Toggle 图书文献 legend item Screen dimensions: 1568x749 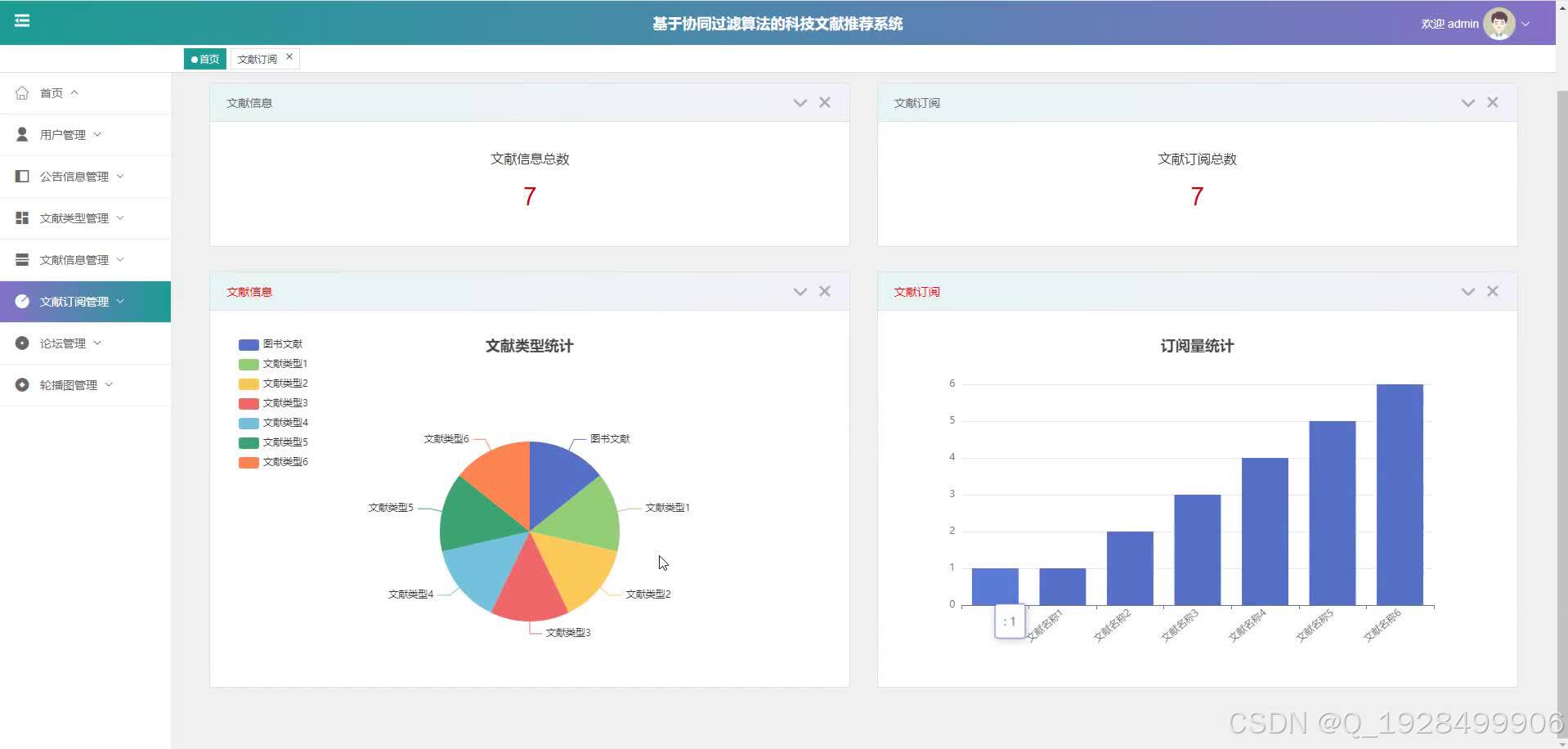pyautogui.click(x=271, y=344)
